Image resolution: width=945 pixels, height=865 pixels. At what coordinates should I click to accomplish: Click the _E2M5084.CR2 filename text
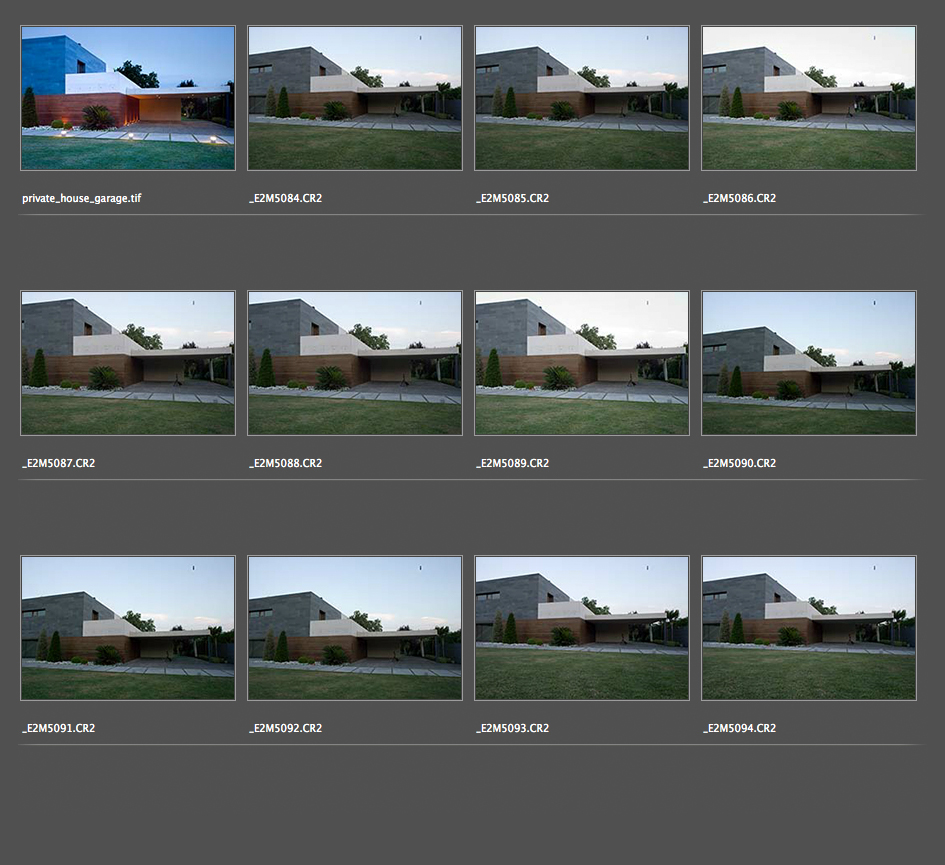[x=285, y=199]
